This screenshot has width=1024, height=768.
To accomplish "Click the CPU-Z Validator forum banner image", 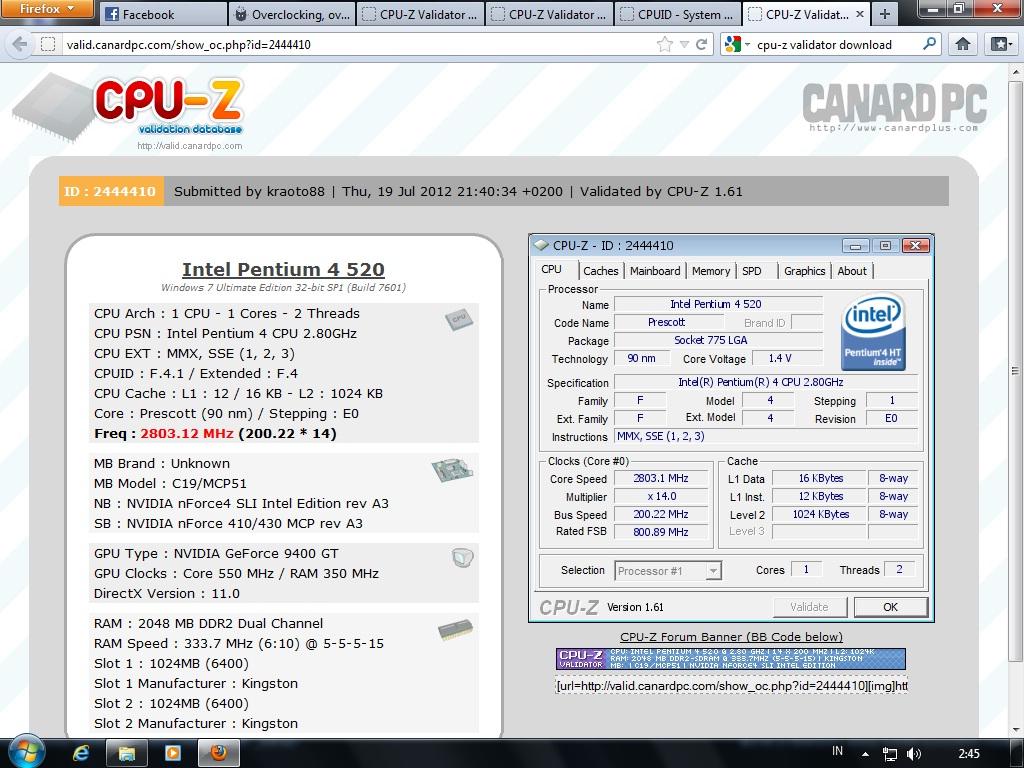I will click(731, 659).
